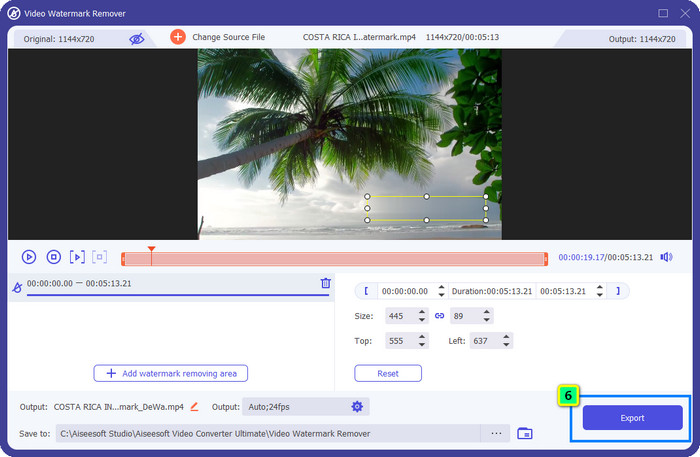Maximize the Video Watermark Remover window
This screenshot has width=700, height=457.
pyautogui.click(x=663, y=13)
